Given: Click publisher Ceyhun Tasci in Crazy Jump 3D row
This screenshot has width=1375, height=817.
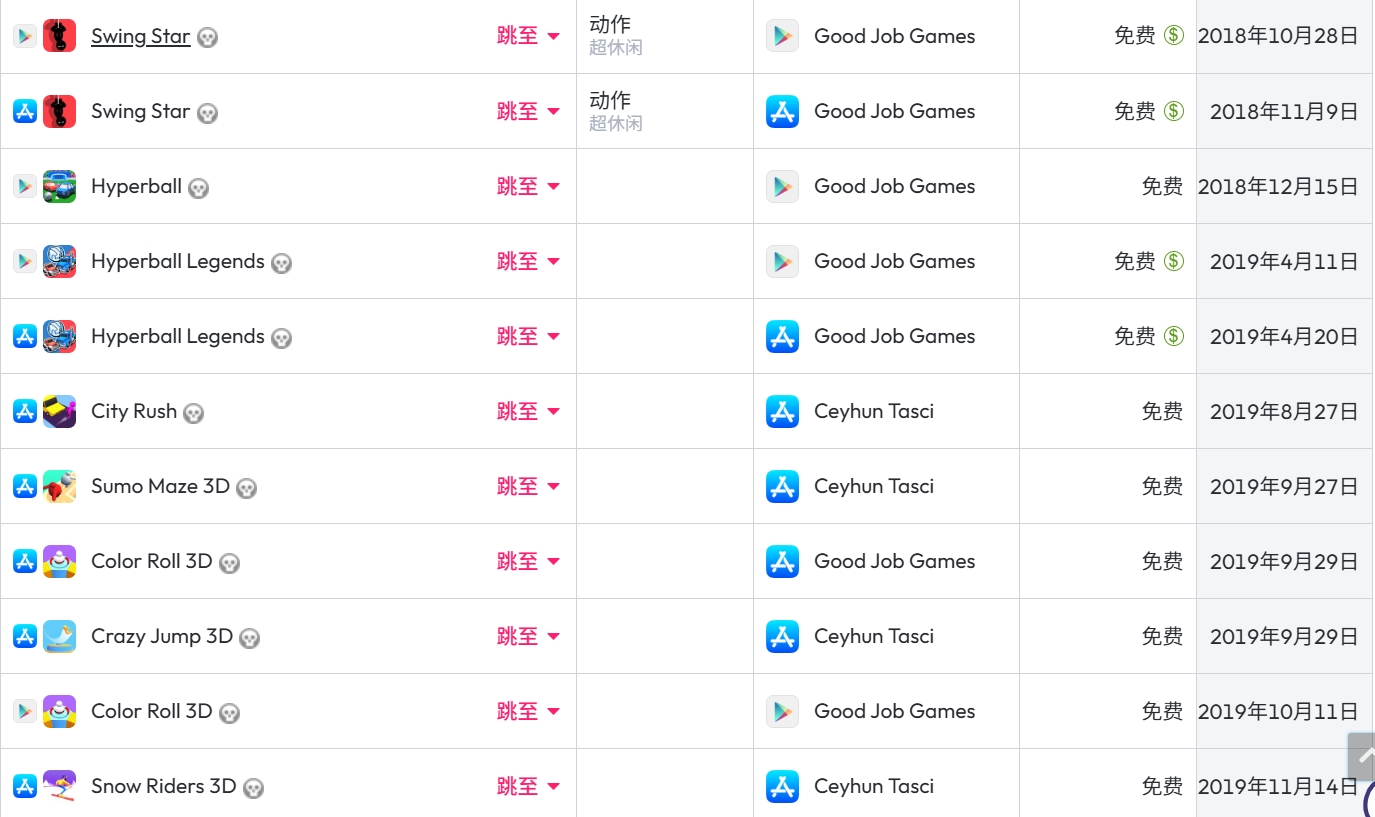Looking at the screenshot, I should point(873,636).
